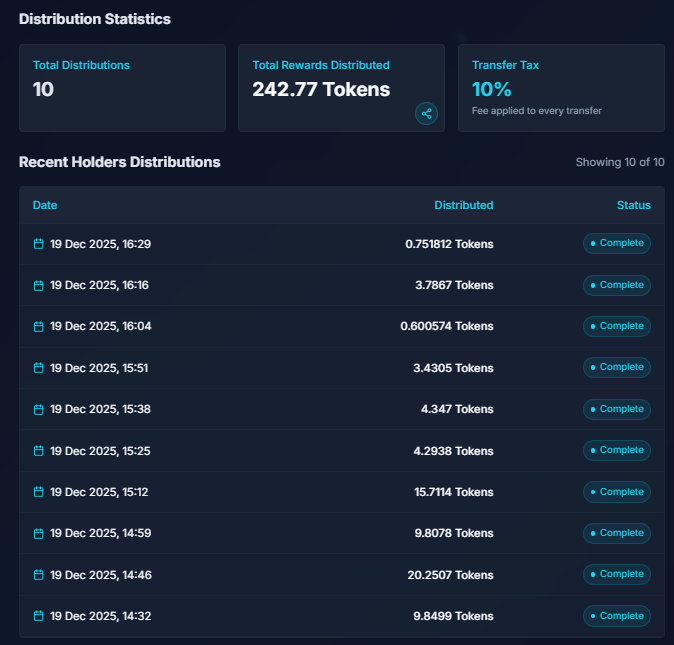Select the Transfer Tax label
This screenshot has height=645, width=674.
pos(505,65)
